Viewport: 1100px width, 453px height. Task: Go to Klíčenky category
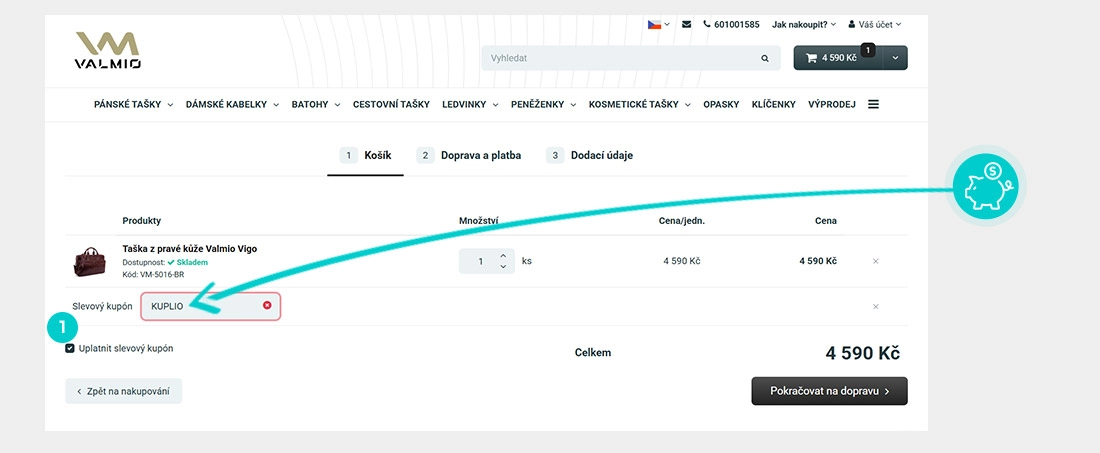[x=774, y=104]
